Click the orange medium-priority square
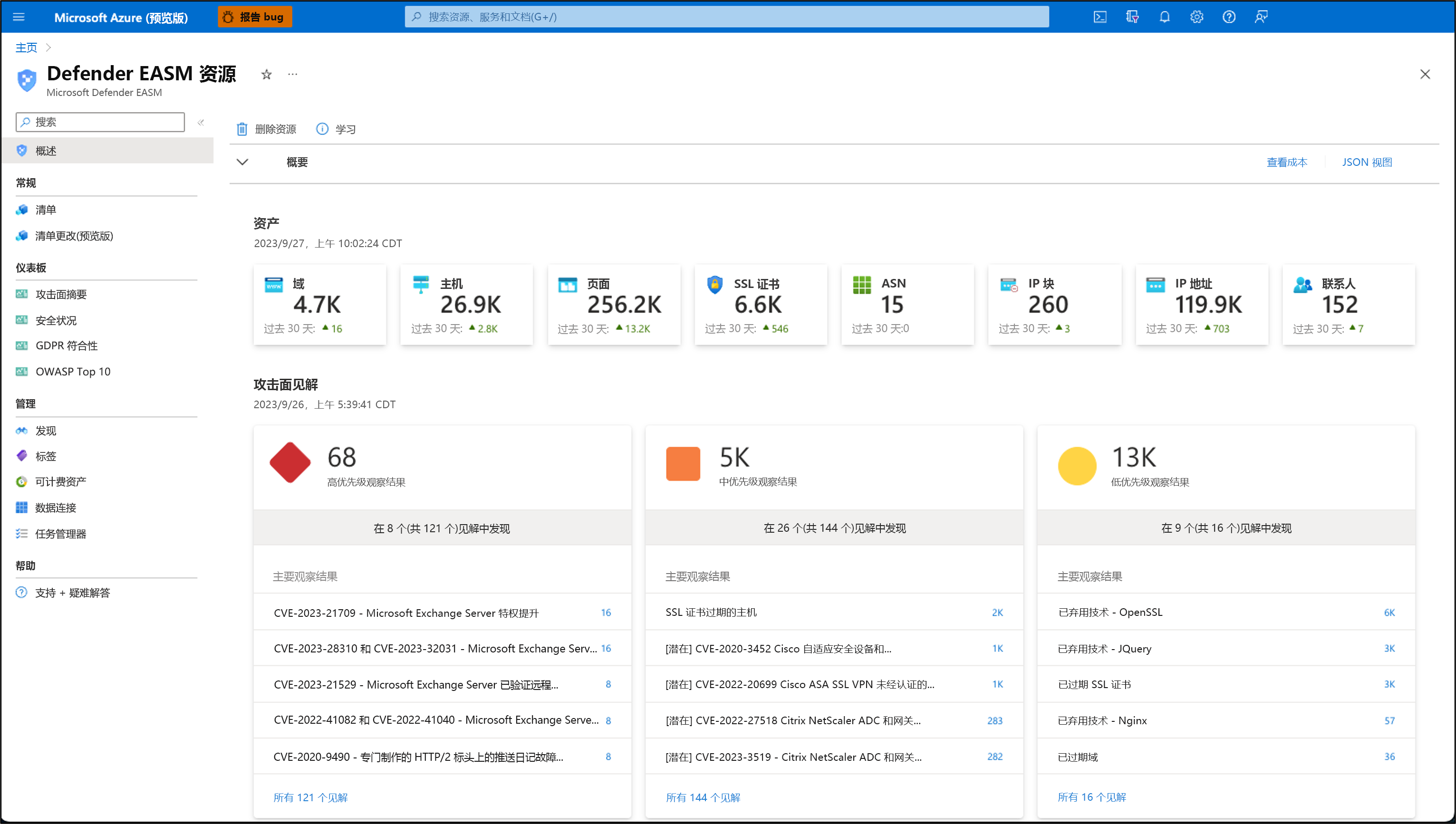This screenshot has height=824, width=1456. coord(683,463)
